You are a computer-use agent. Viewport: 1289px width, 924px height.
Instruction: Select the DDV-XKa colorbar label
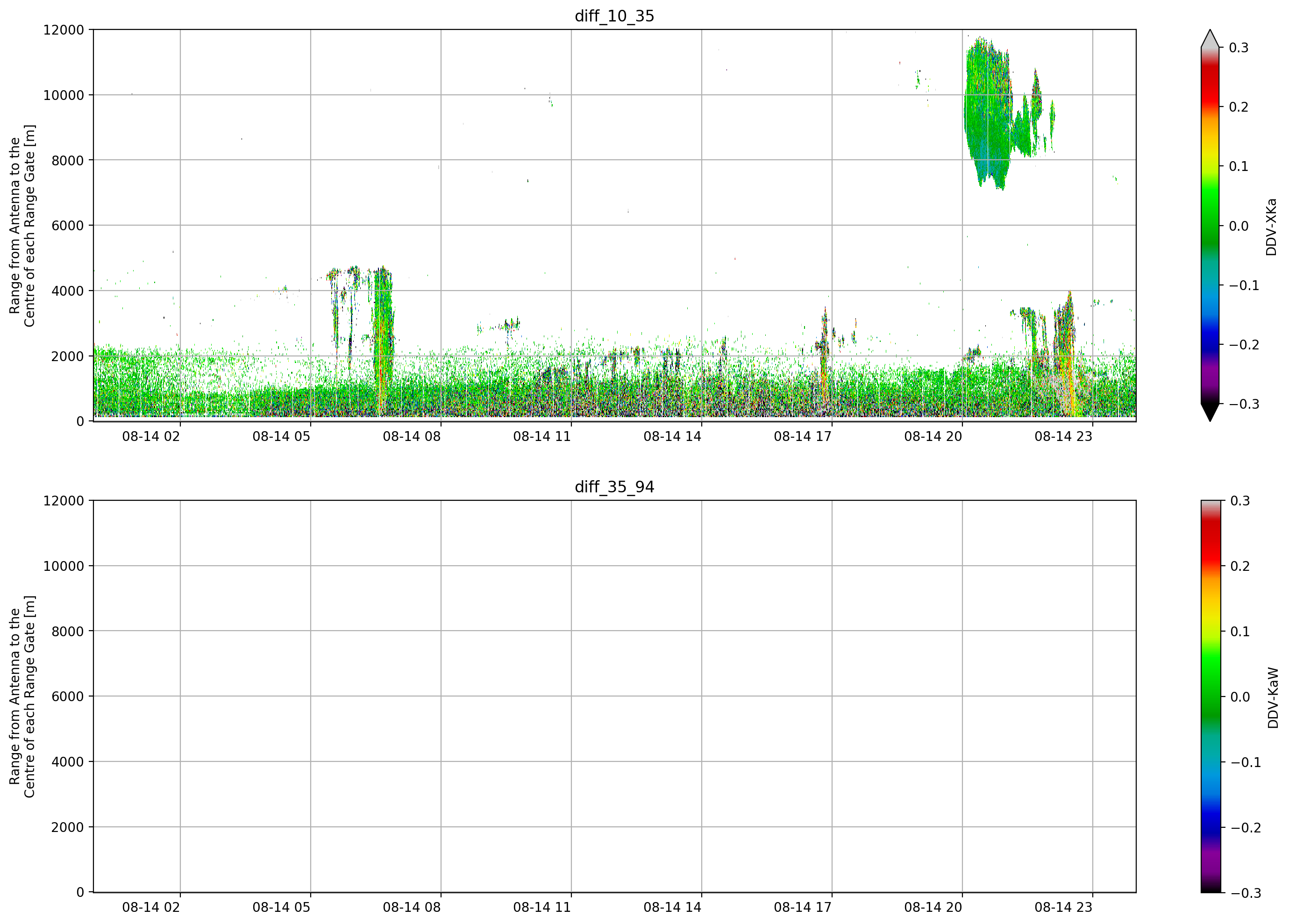tap(1272, 227)
